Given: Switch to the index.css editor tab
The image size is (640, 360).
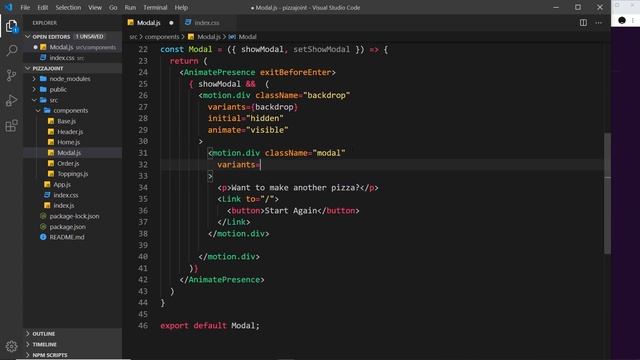Looking at the screenshot, I should [x=207, y=23].
